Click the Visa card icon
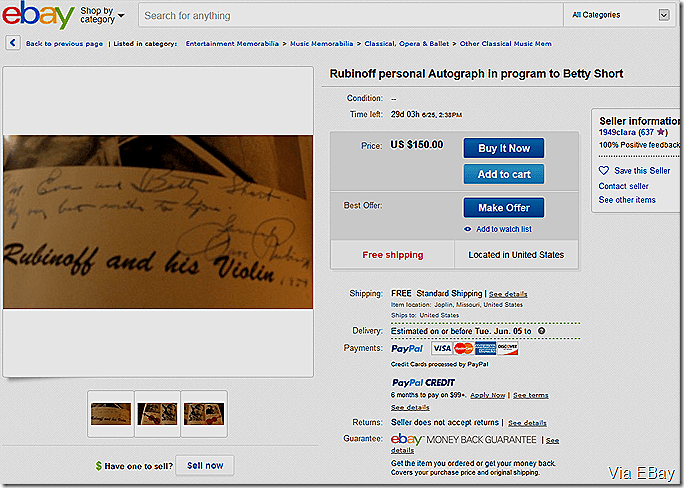 pyautogui.click(x=441, y=348)
